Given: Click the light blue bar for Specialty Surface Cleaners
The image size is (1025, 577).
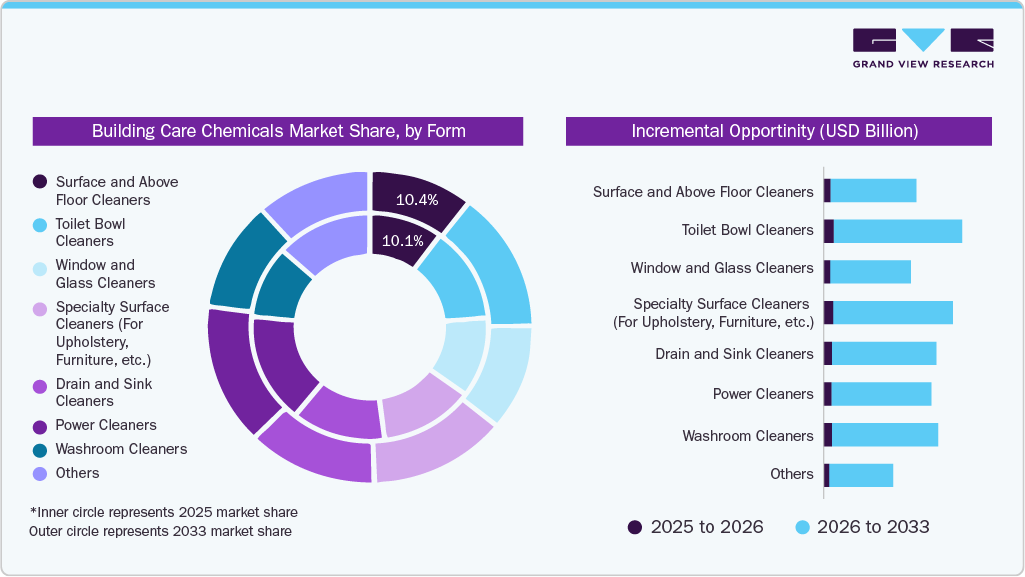Looking at the screenshot, I should 893,312.
